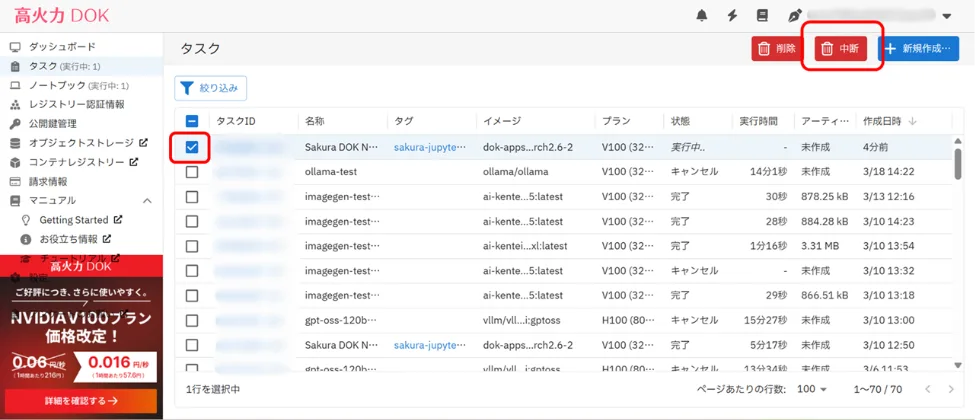The width and height of the screenshot is (975, 420).
Task: Click 詳細を確認する in the banner
Action: (x=81, y=401)
